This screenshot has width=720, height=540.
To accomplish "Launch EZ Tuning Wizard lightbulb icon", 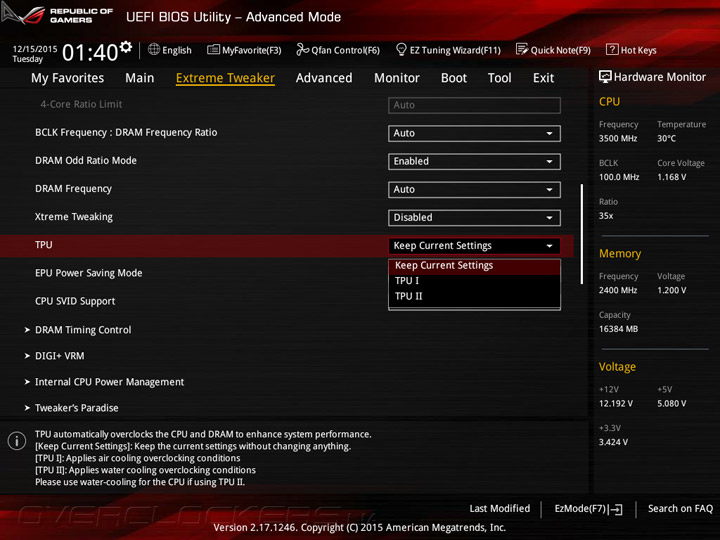I will coord(401,49).
